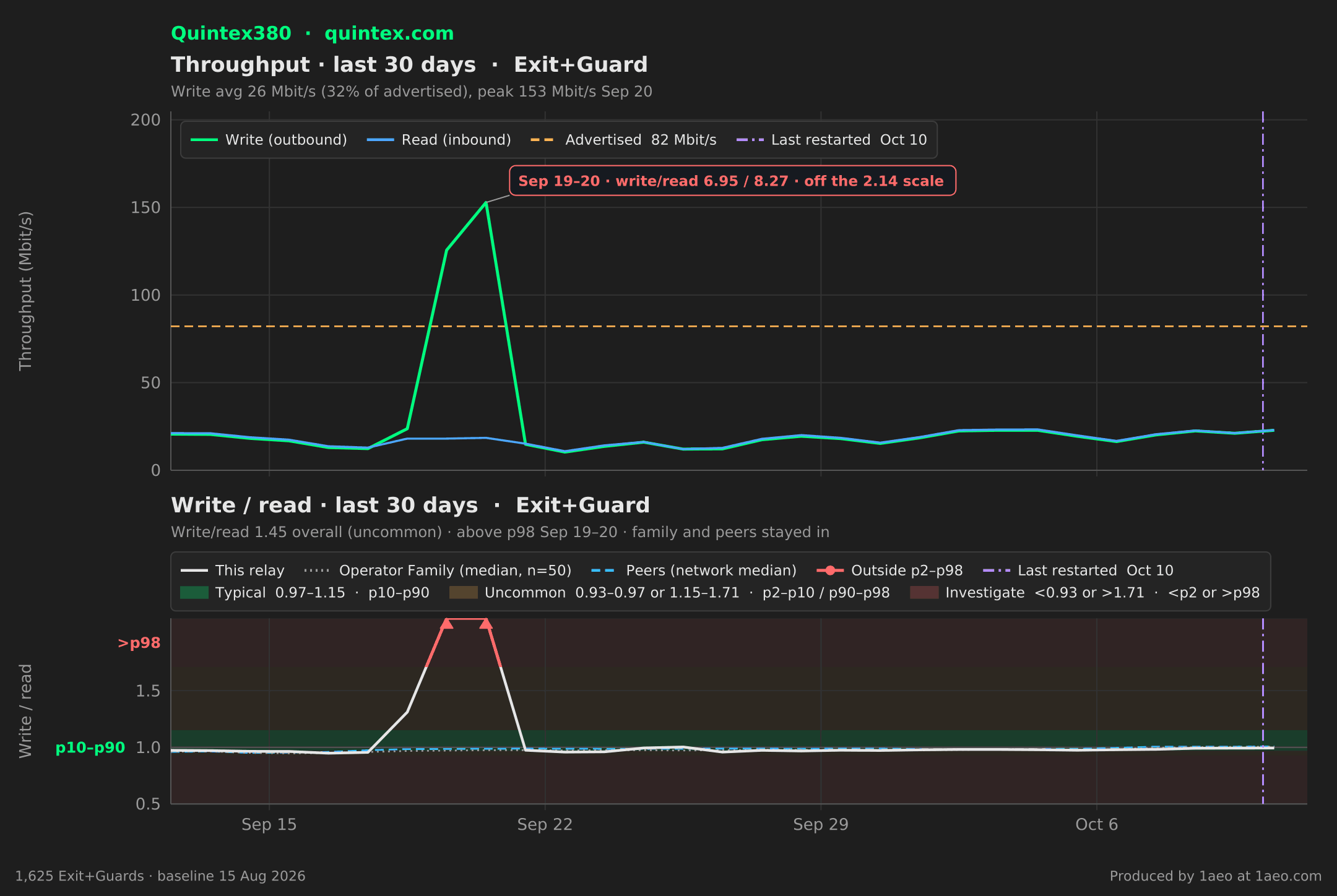Click the 1,625 Exit+Guards baseline footer text
Viewport: 1337px width, 896px height.
point(160,876)
